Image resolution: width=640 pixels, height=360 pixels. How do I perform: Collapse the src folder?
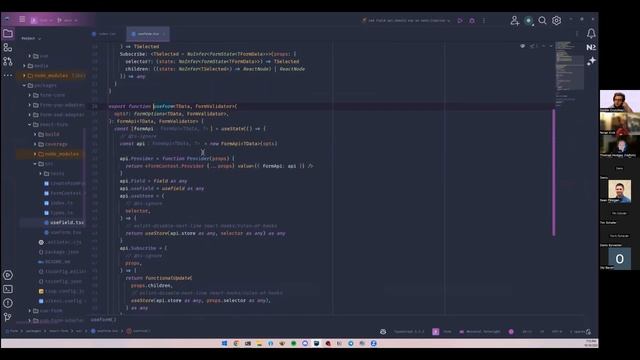35,164
